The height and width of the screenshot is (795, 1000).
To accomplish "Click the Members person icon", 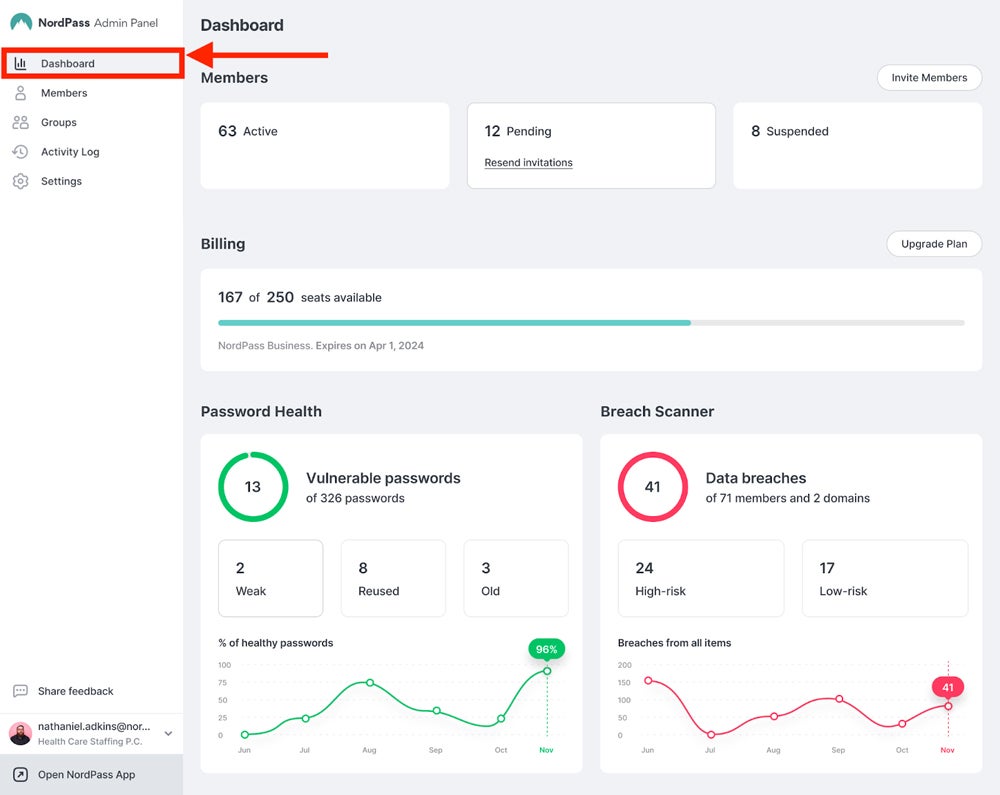I will (21, 93).
